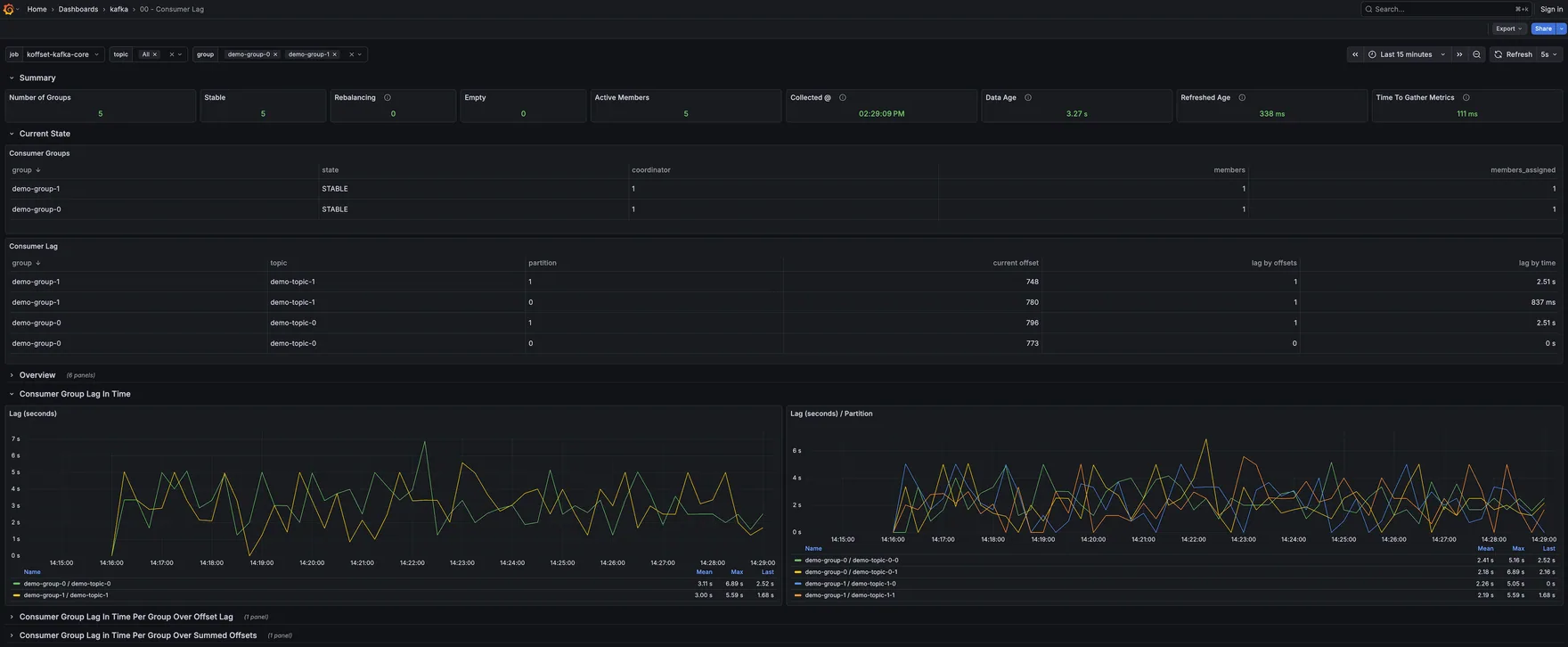1568x647 pixels.
Task: Focus the Search input field
Action: [1446, 9]
